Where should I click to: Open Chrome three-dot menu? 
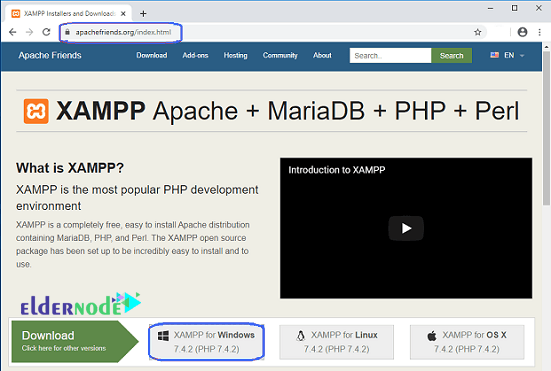(x=539, y=32)
